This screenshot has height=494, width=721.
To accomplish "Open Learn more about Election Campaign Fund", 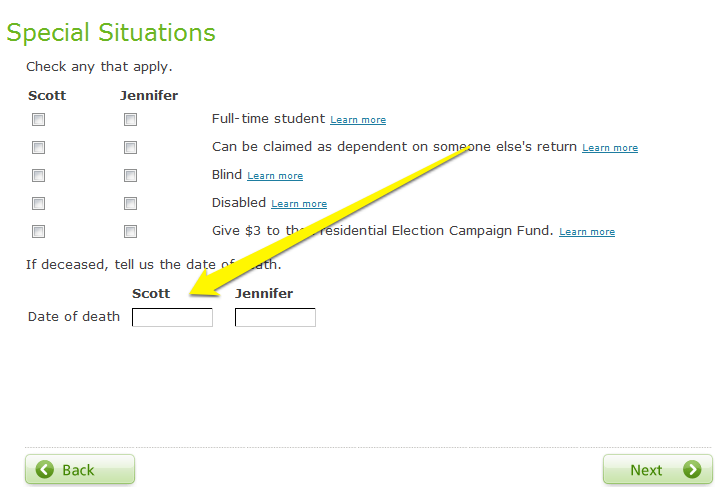I will click(x=587, y=232).
